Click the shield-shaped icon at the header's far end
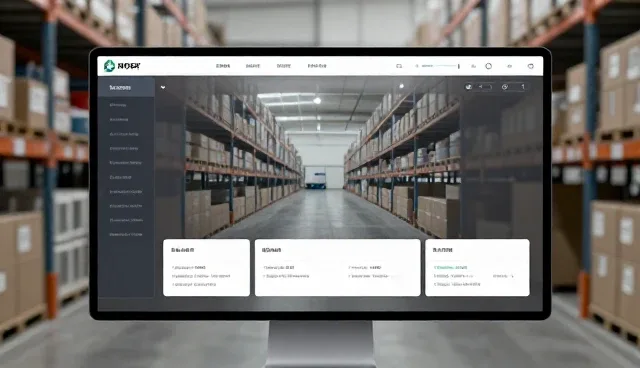The image size is (640, 368). (x=531, y=66)
